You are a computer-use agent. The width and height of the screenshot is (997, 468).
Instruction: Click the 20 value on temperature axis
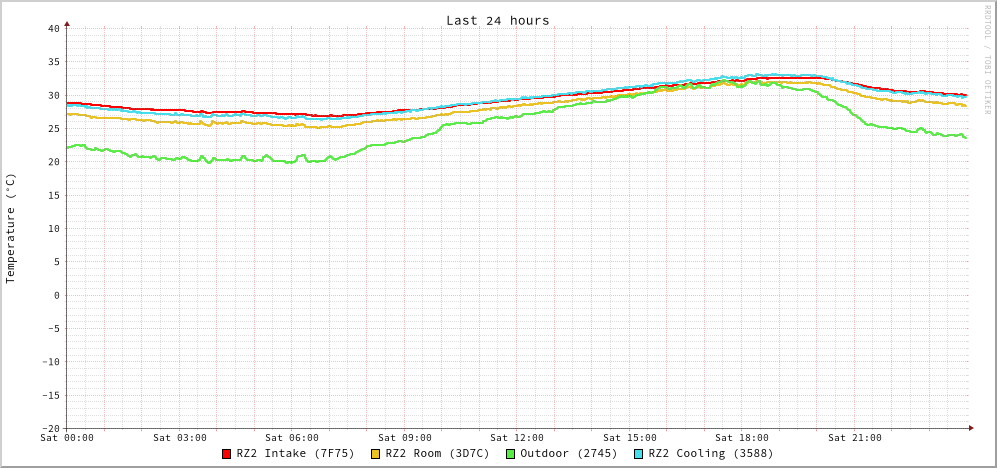coord(53,162)
